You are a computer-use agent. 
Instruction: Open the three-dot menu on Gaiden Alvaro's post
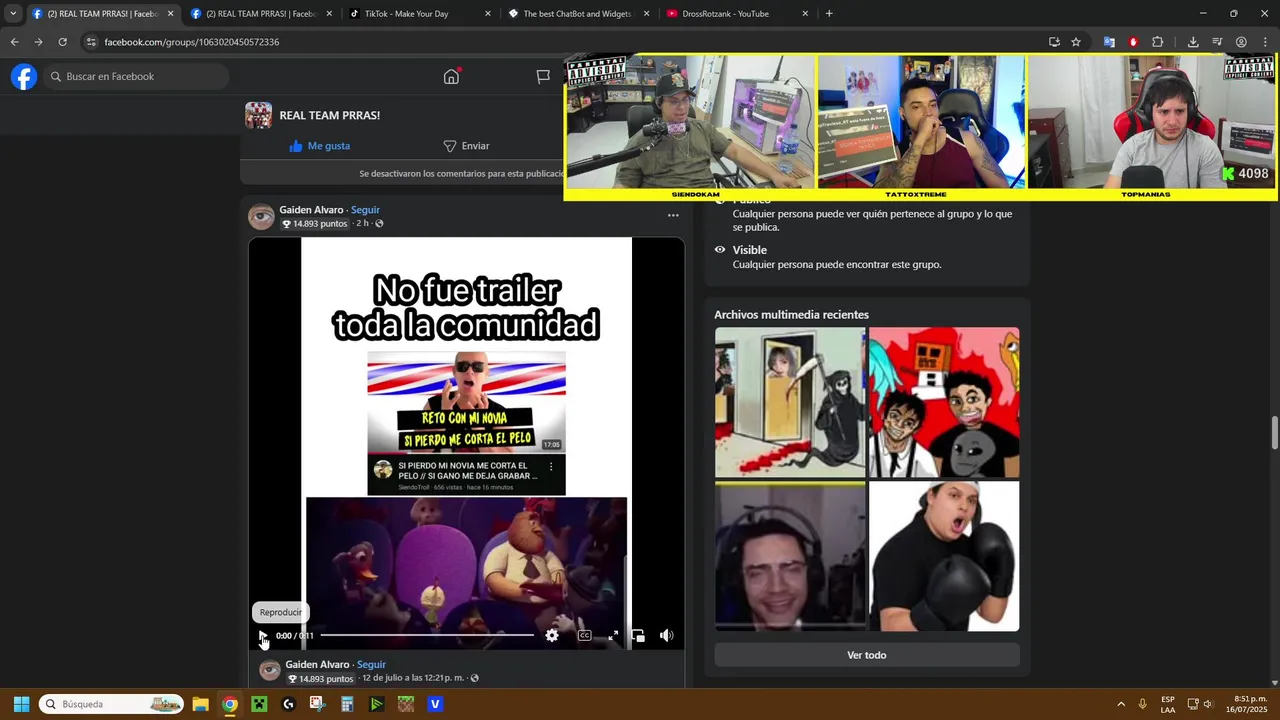point(673,215)
